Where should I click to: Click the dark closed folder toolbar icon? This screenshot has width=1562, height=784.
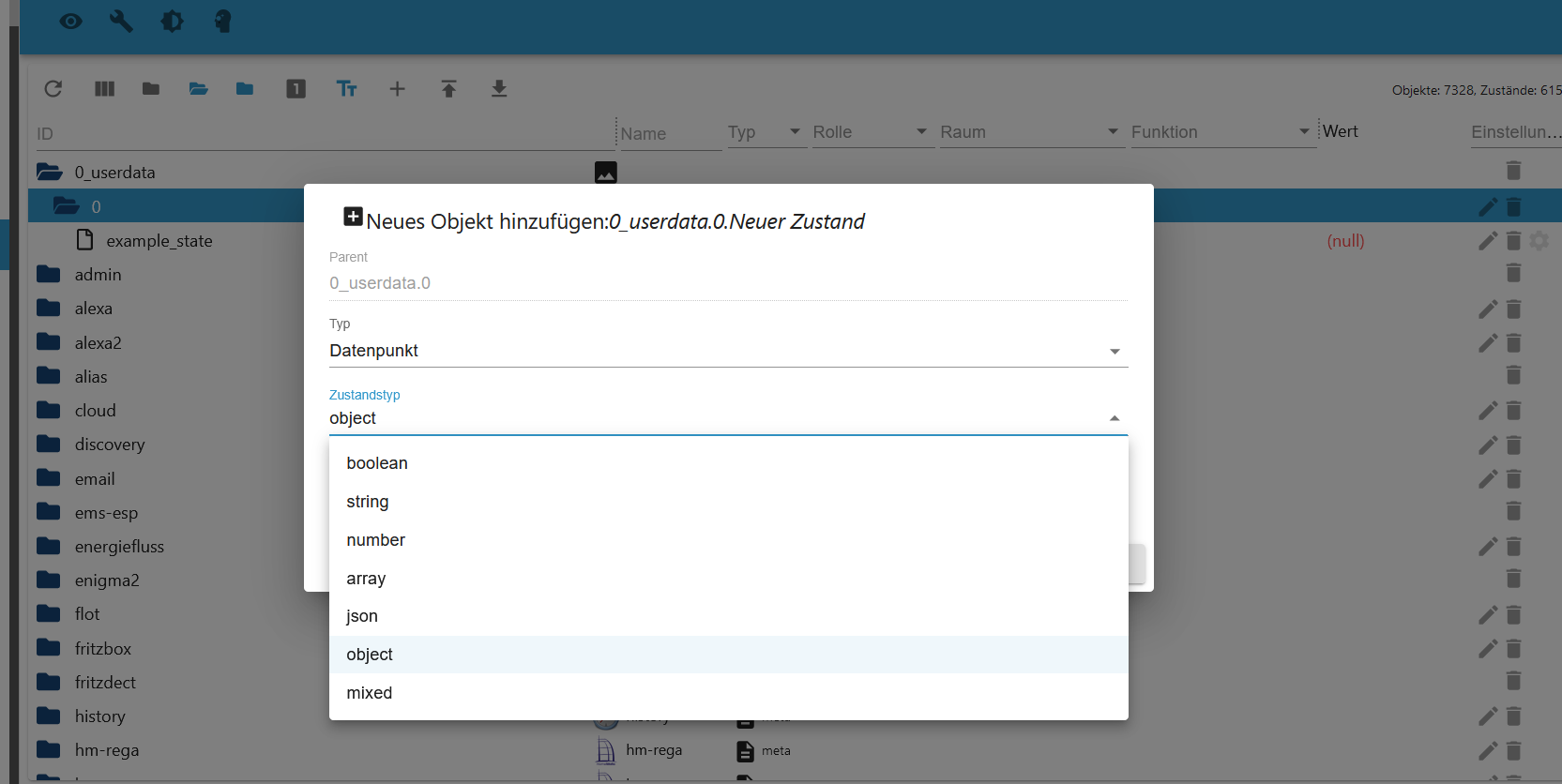pyautogui.click(x=151, y=88)
